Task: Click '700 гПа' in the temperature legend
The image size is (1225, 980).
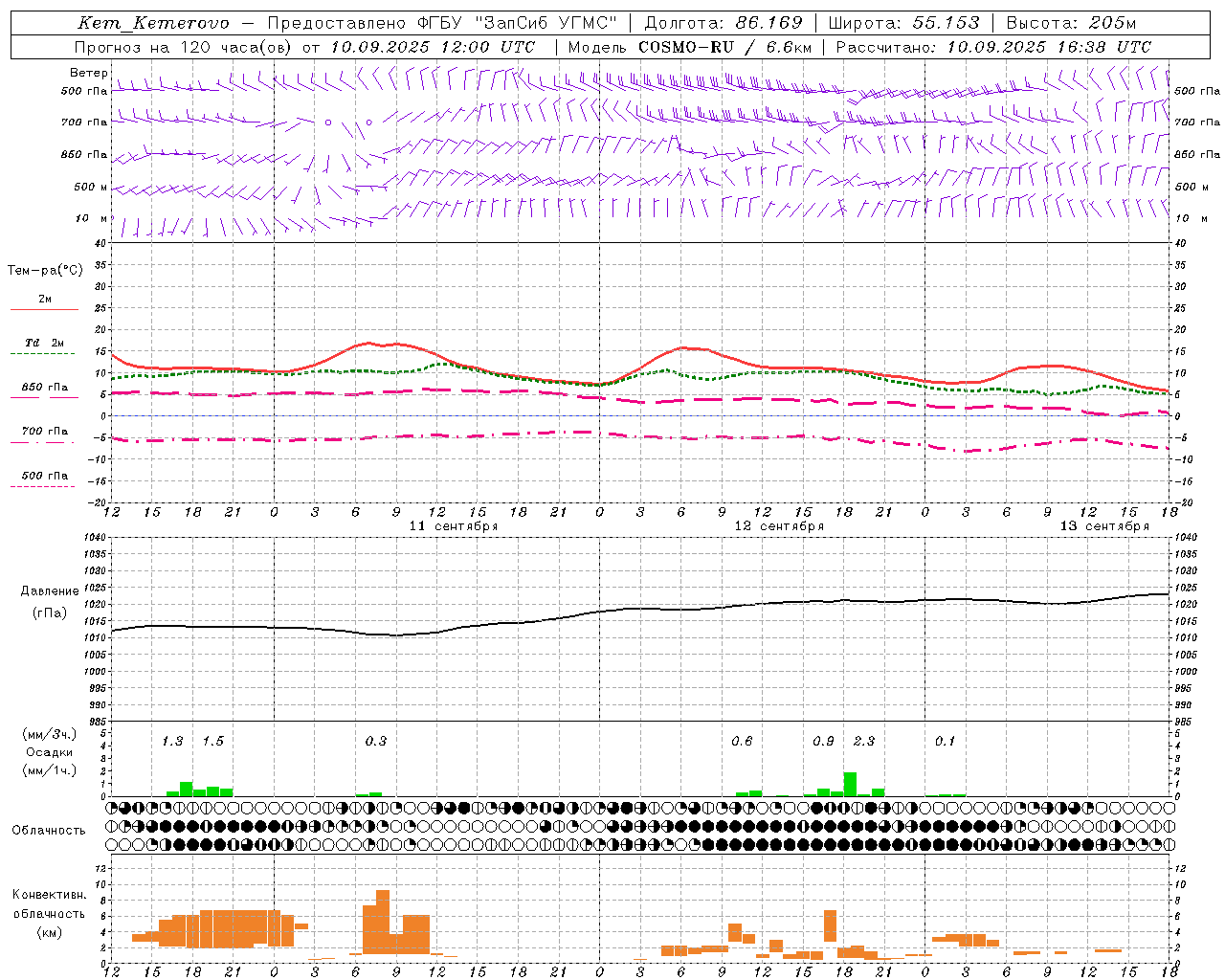Action: click(x=45, y=432)
